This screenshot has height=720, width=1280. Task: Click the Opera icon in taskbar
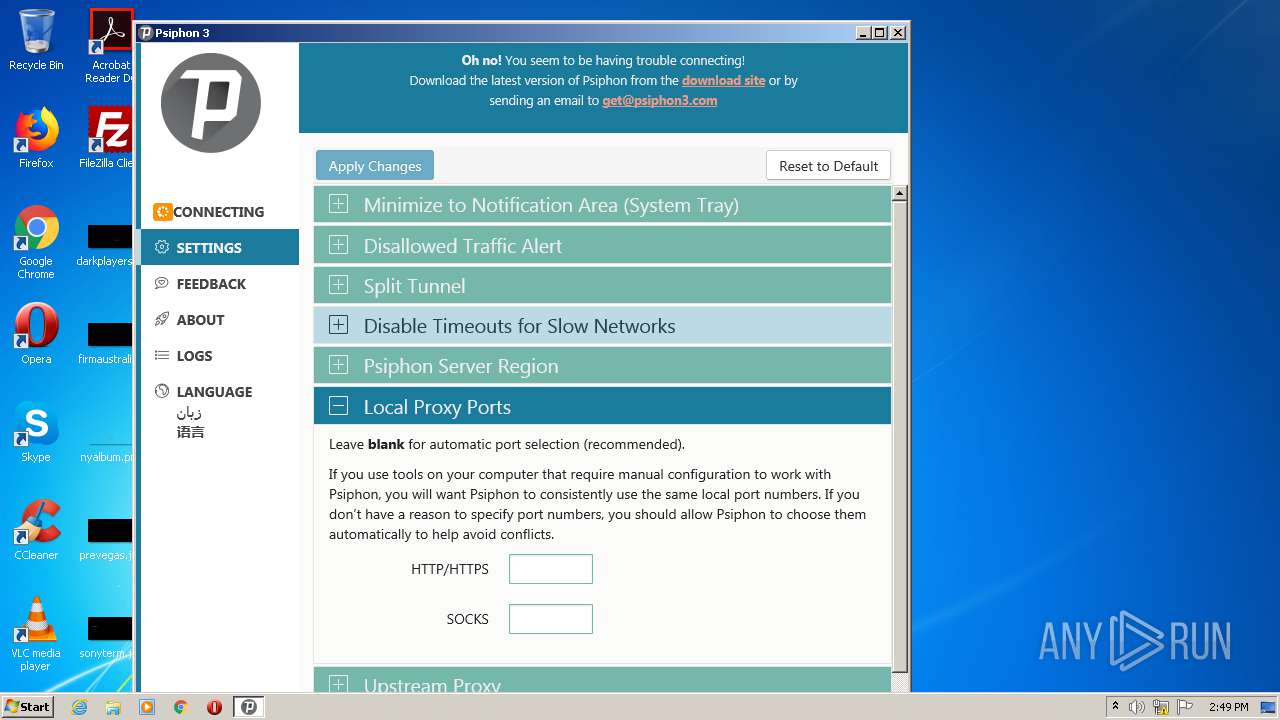pos(214,707)
